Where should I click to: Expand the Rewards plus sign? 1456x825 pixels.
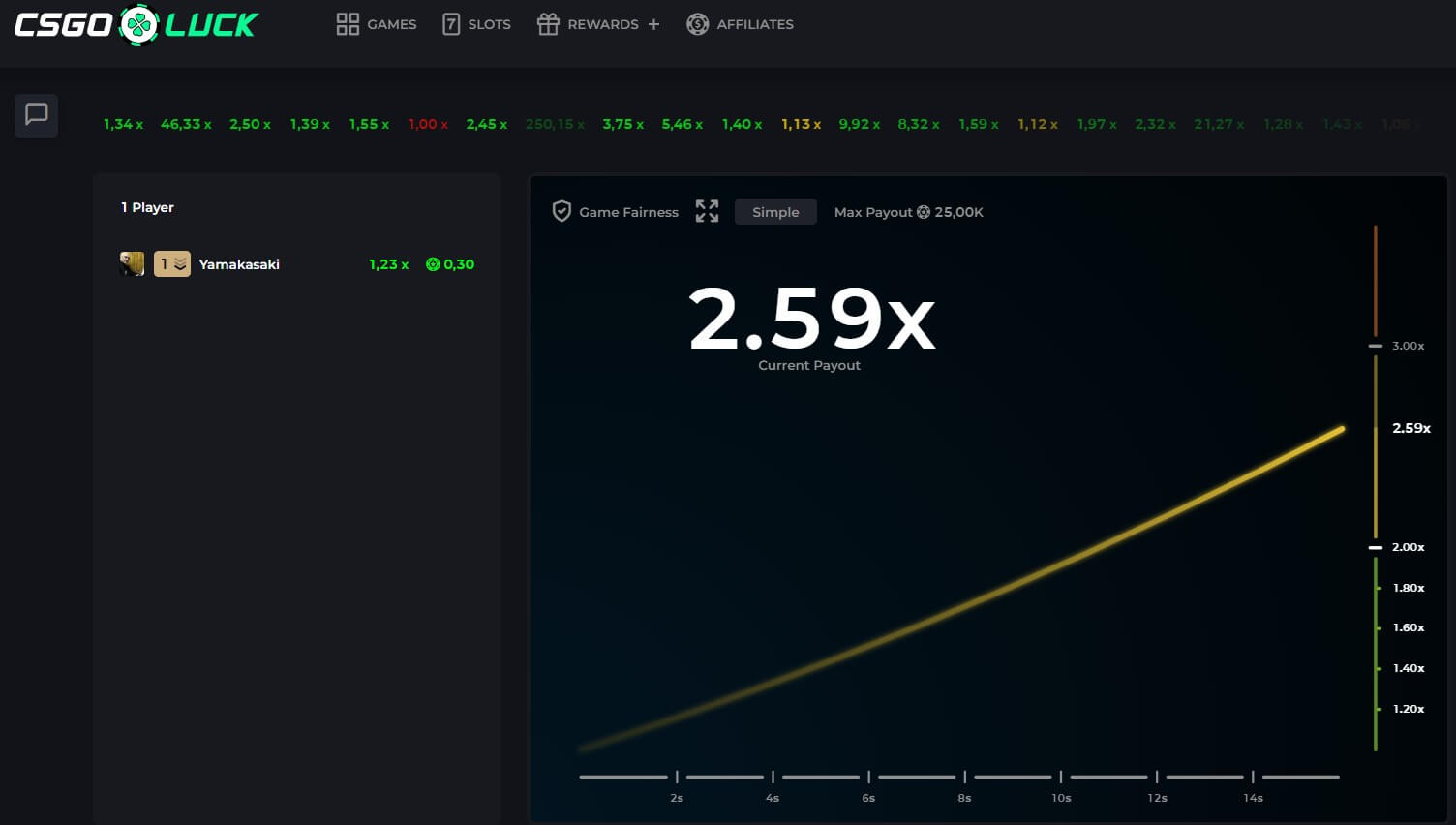654,24
